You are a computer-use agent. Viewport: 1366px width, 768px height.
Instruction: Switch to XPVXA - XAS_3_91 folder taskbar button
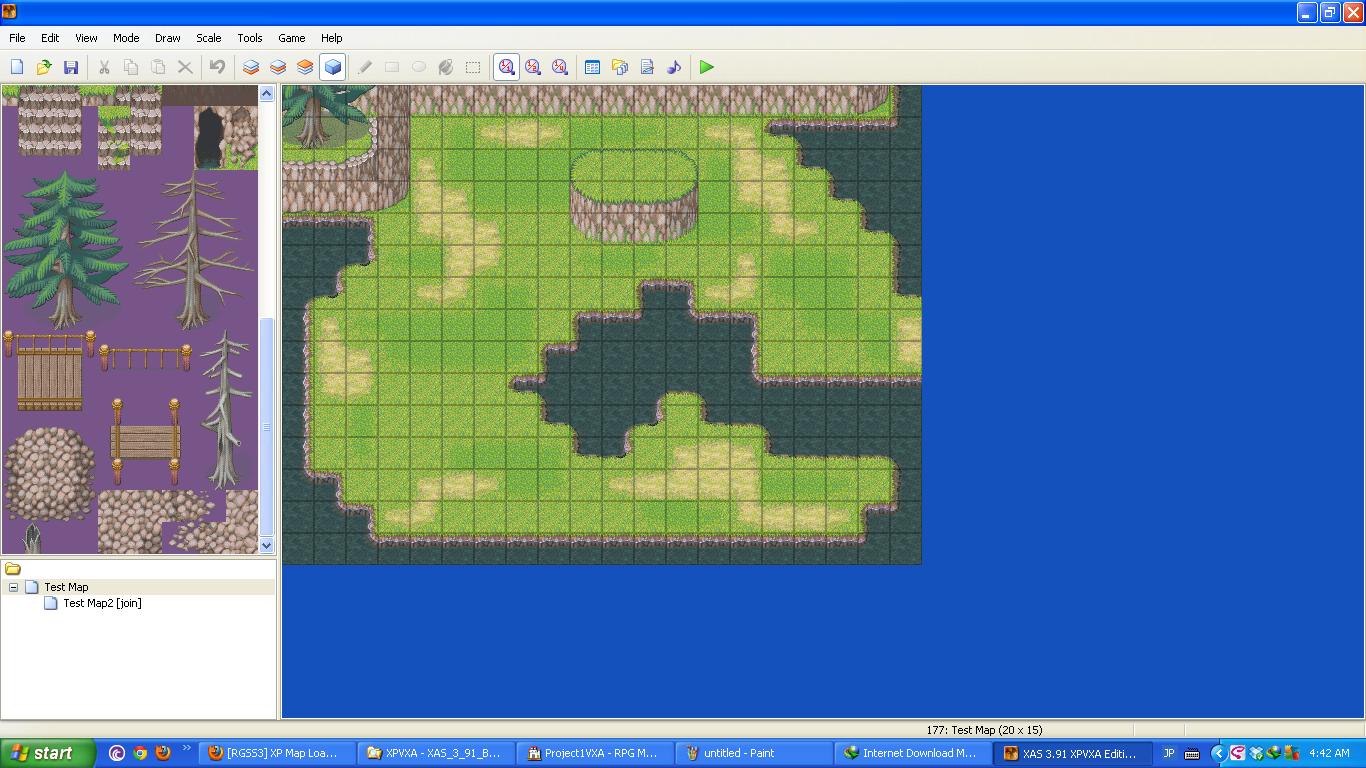[437, 753]
